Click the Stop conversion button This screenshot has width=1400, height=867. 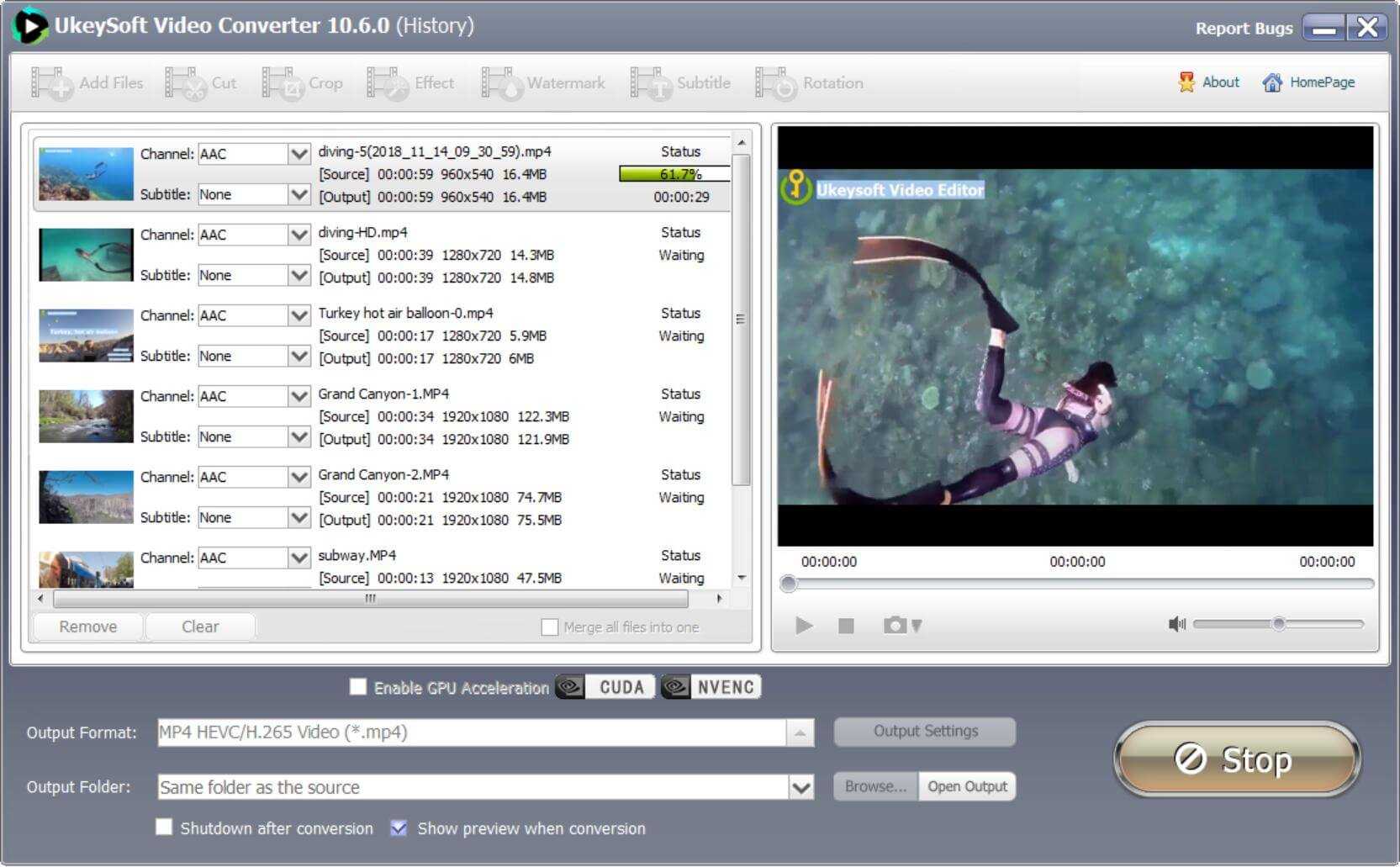tap(1236, 759)
